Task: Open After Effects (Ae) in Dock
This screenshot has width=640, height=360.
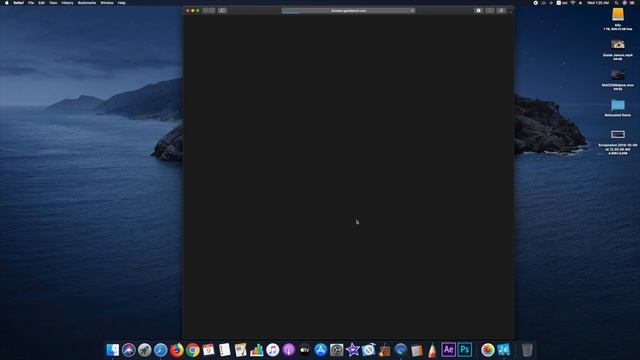Action: coord(448,350)
